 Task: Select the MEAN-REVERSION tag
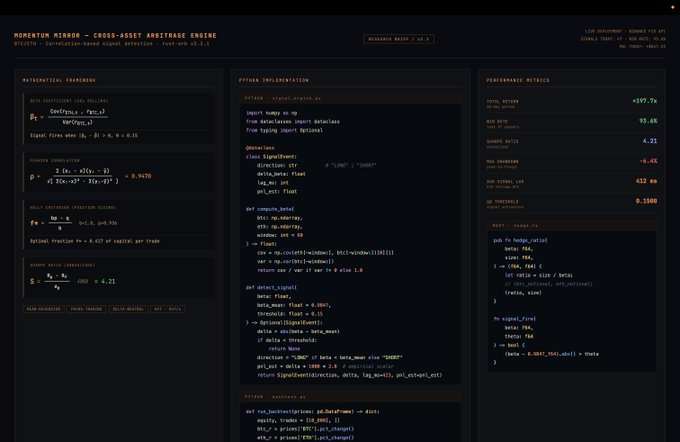click(43, 309)
